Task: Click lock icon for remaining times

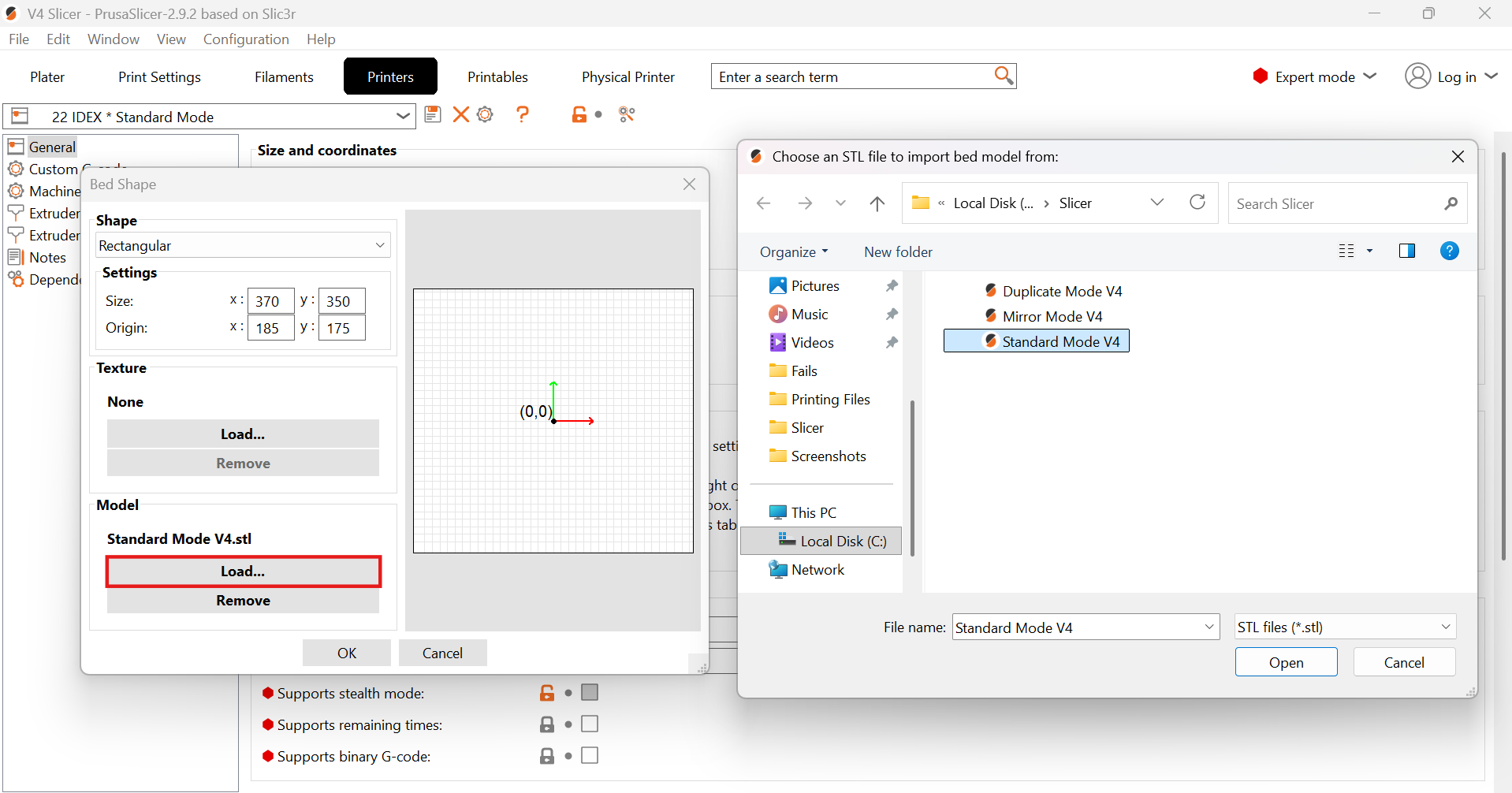Action: (x=547, y=724)
